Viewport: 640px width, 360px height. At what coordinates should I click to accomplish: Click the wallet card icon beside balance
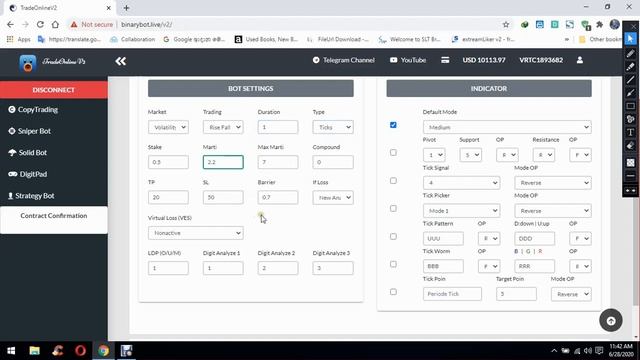pyautogui.click(x=445, y=60)
